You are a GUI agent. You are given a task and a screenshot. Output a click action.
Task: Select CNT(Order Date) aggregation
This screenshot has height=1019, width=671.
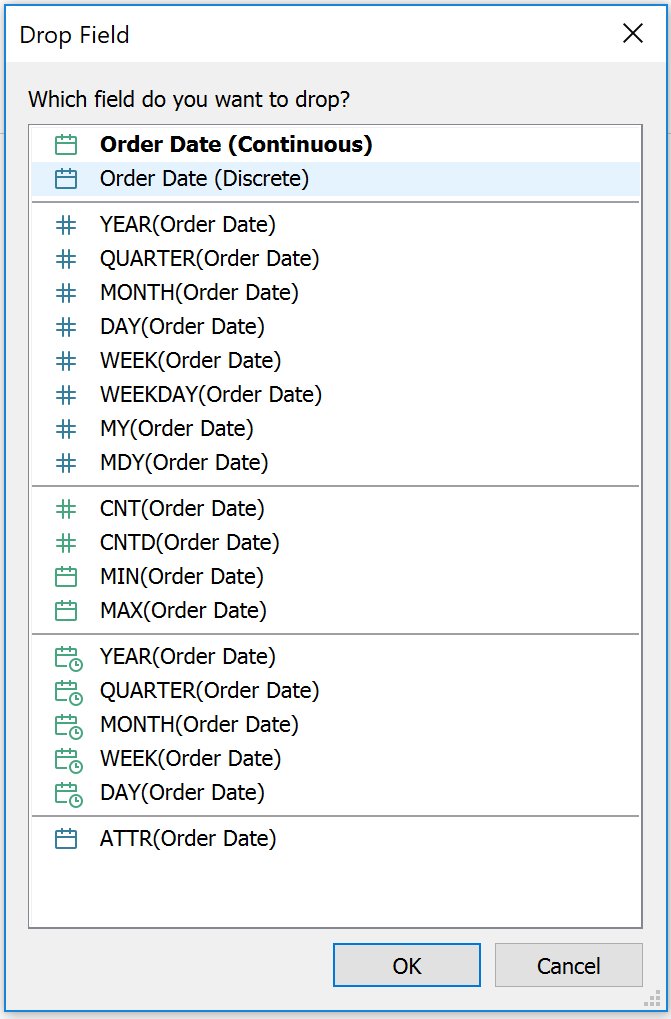(x=182, y=509)
